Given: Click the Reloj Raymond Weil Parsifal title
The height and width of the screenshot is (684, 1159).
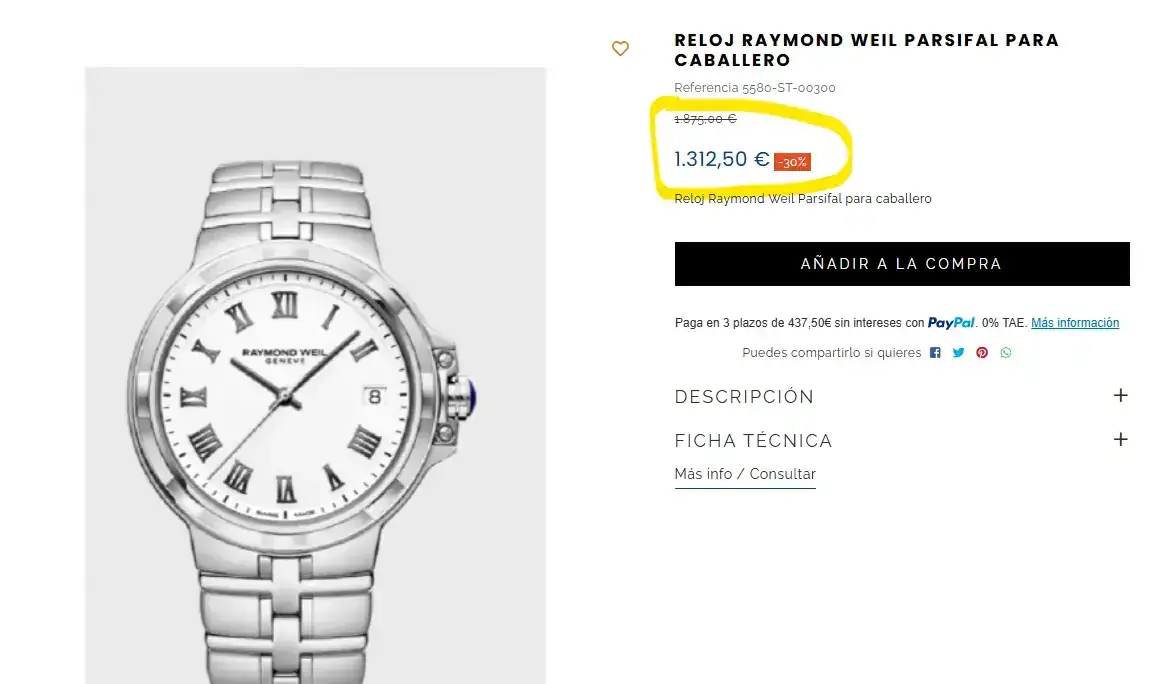Looking at the screenshot, I should coord(866,50).
